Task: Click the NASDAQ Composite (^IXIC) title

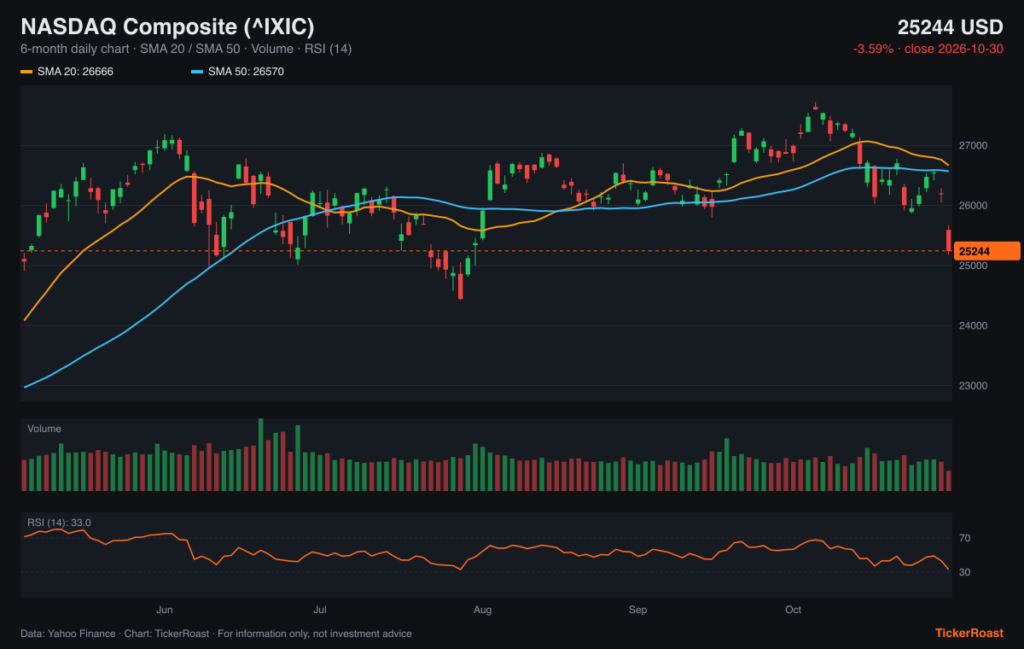Action: coord(167,27)
